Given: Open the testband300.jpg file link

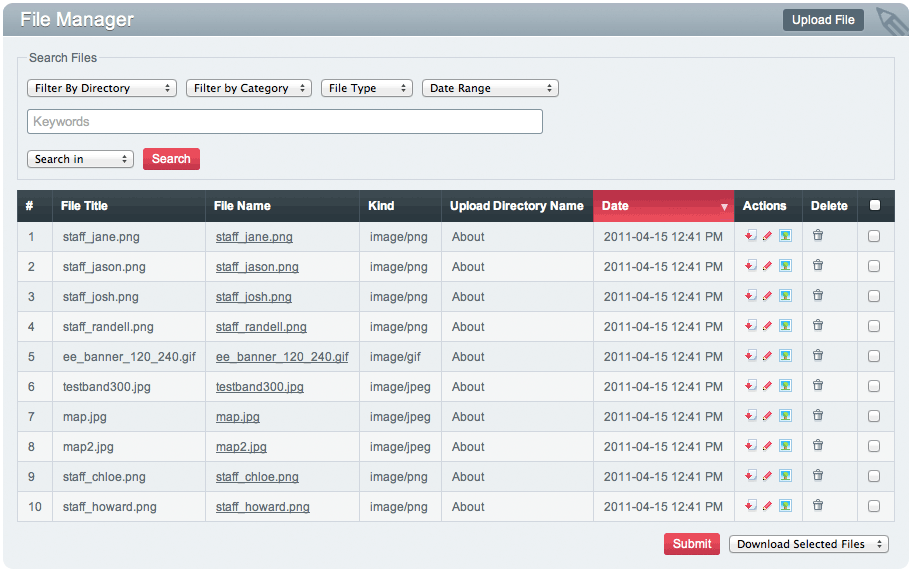Looking at the screenshot, I should (x=260, y=387).
